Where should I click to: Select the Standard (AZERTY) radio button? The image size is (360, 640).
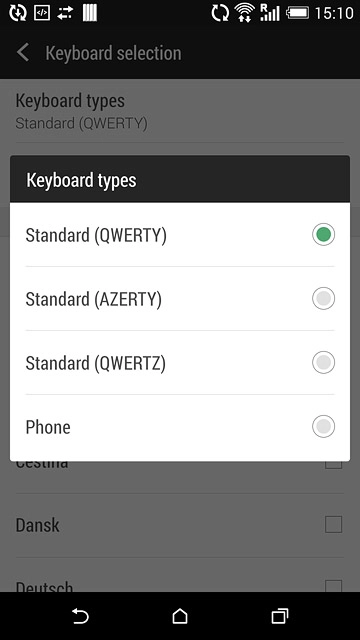323,298
